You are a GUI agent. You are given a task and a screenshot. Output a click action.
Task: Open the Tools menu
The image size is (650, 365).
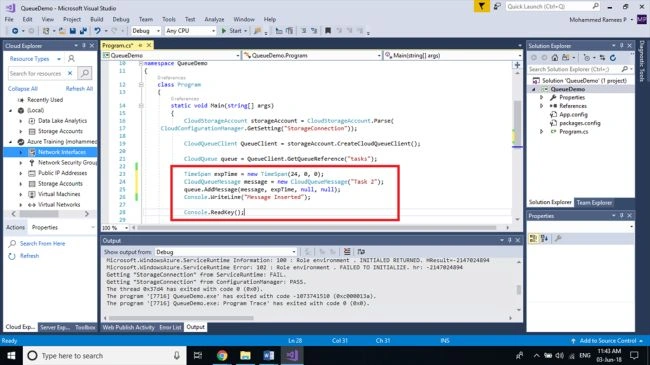[x=169, y=19]
